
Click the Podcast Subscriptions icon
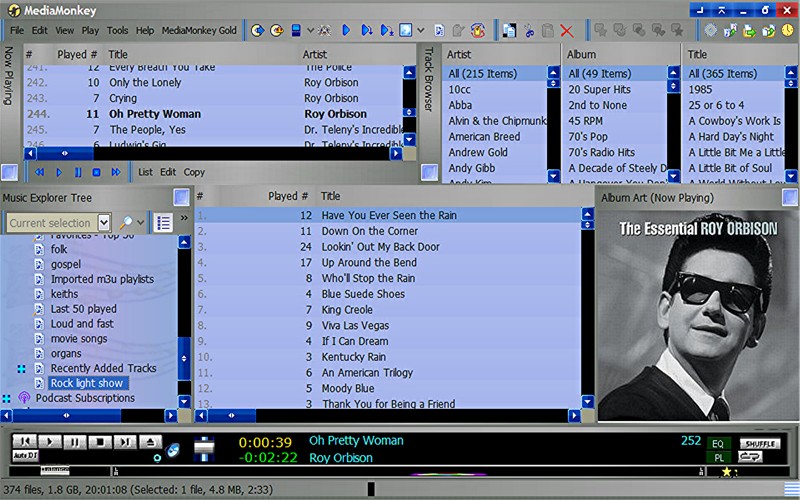coord(24,397)
